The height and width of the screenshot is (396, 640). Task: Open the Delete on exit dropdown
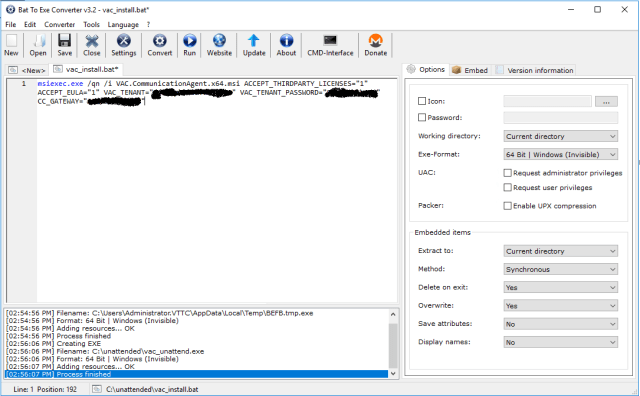pyautogui.click(x=560, y=287)
